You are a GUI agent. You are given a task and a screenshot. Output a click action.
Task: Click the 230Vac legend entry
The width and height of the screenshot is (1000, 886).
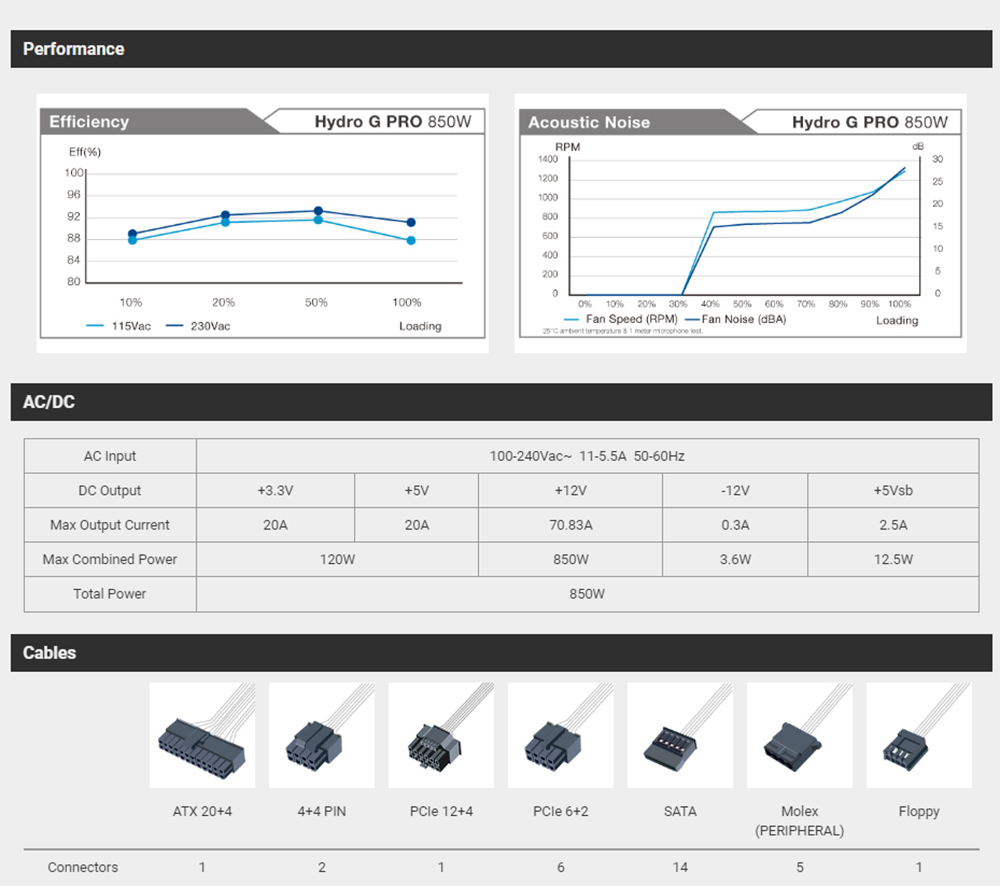tap(199, 326)
